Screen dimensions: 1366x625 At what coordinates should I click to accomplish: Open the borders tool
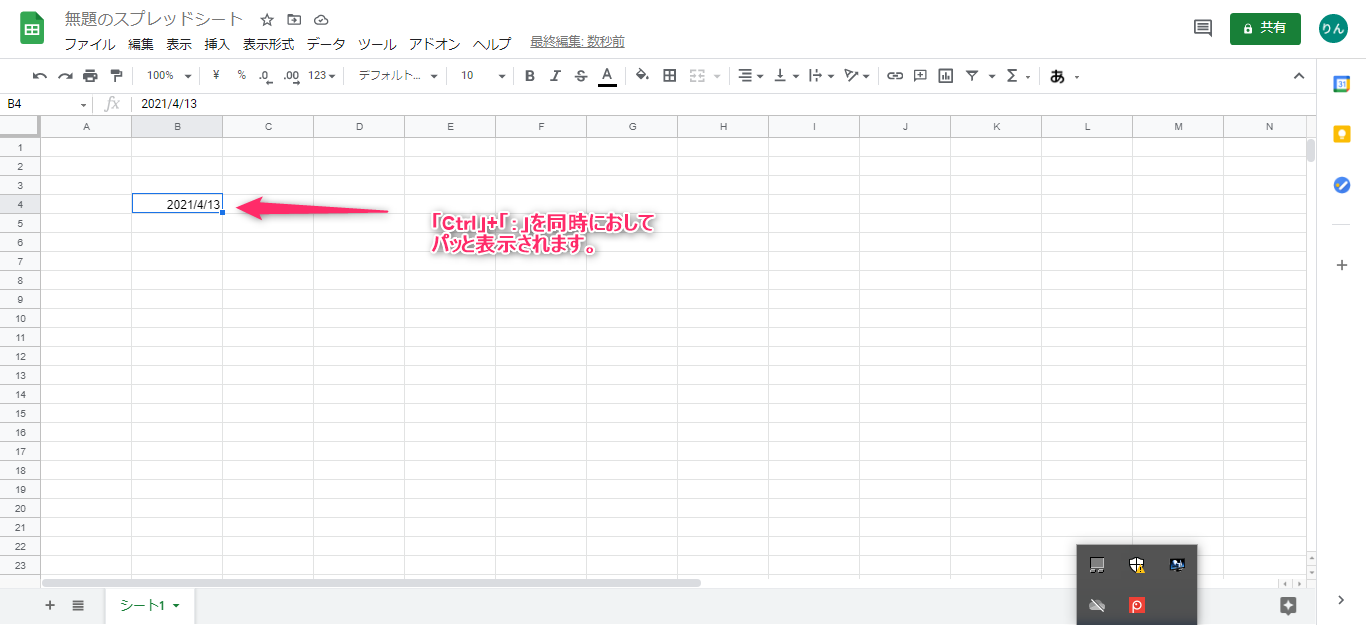point(670,76)
